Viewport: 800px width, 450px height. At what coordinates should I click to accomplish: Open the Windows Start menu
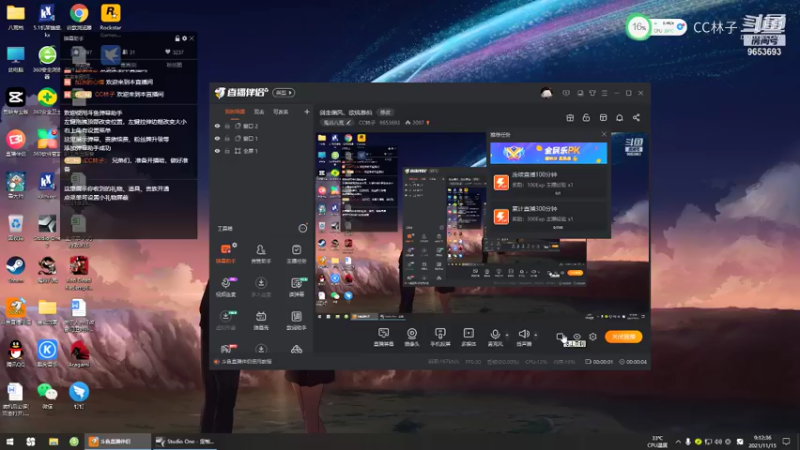click(x=10, y=441)
